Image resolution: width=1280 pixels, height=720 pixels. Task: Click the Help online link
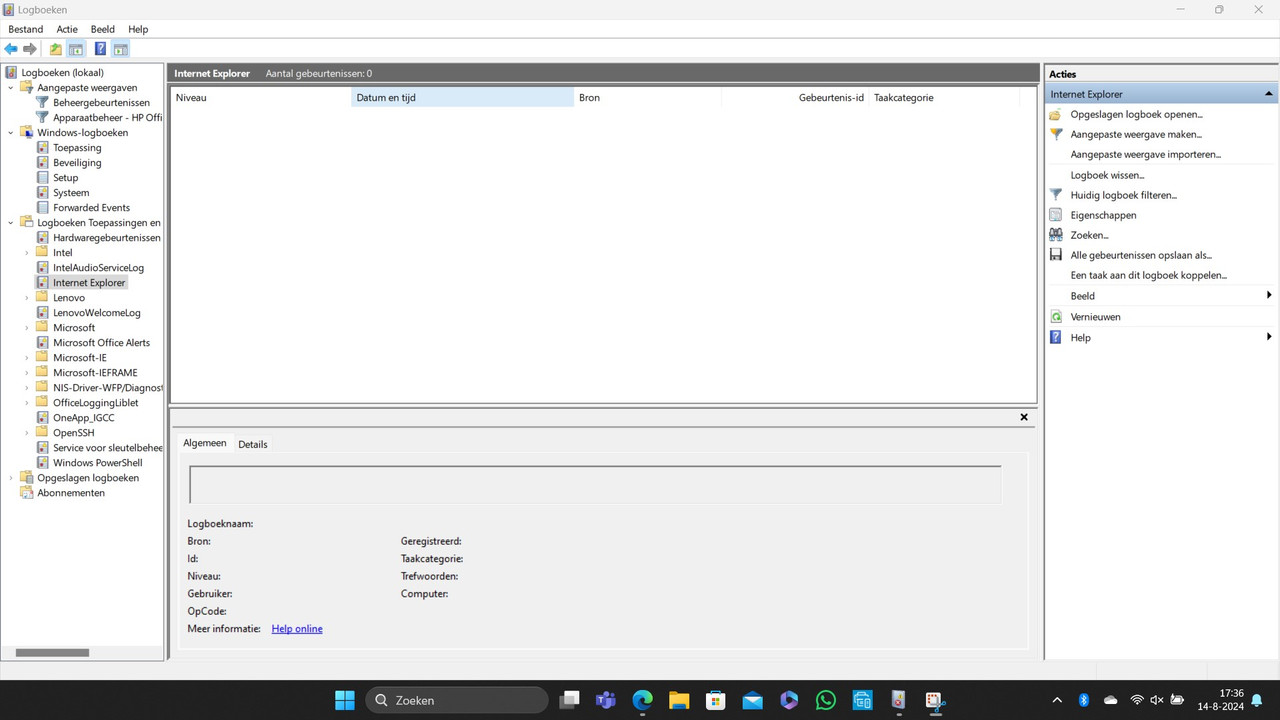point(297,628)
